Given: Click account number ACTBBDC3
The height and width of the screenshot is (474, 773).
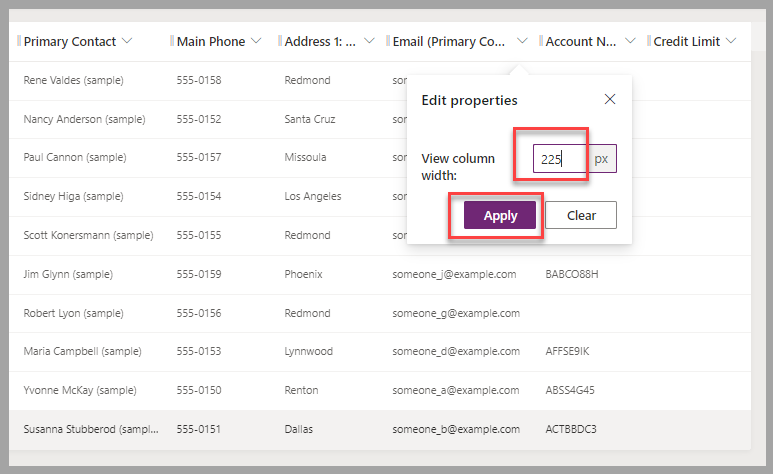Looking at the screenshot, I should tap(571, 429).
